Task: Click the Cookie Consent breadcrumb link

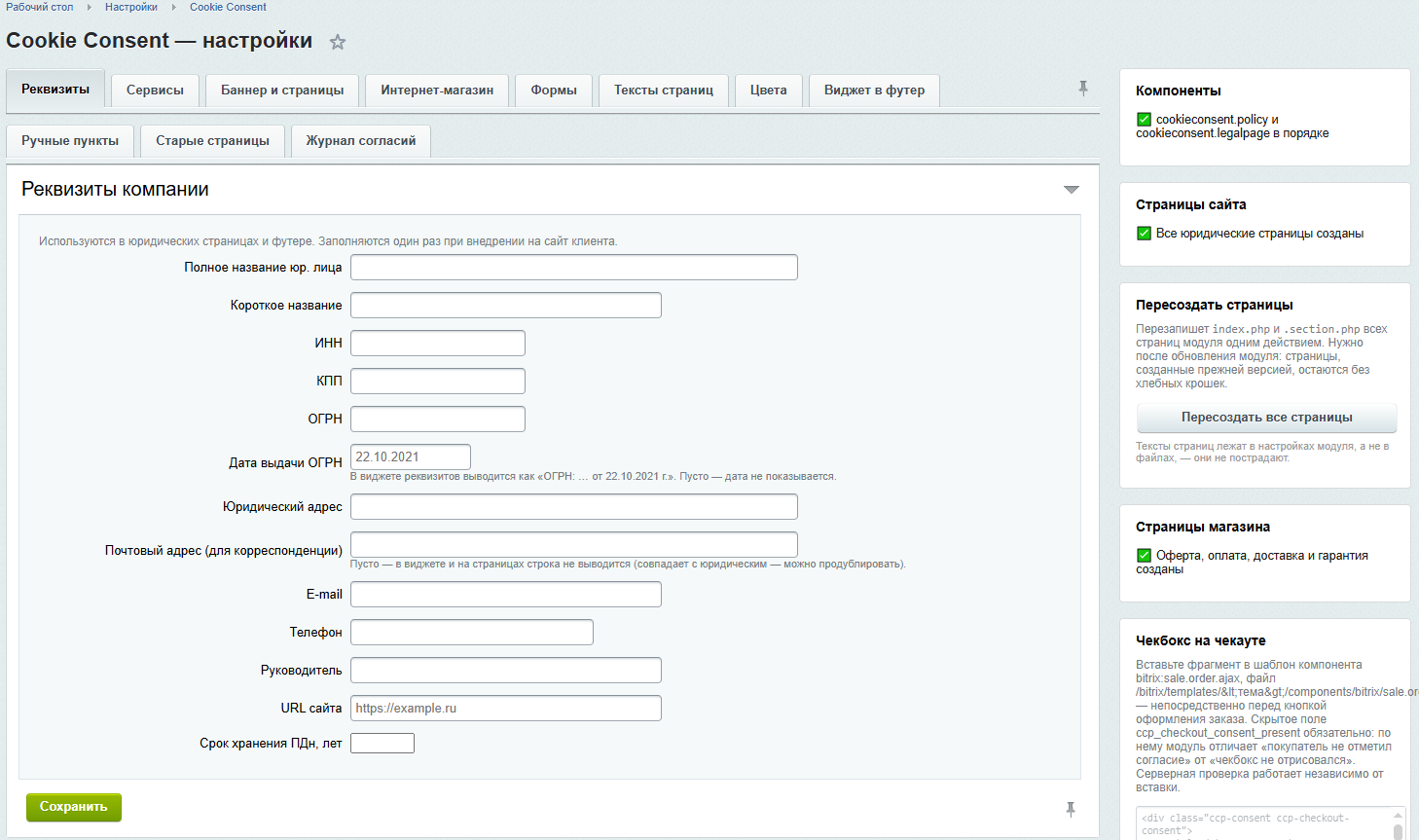Action: coord(228,7)
